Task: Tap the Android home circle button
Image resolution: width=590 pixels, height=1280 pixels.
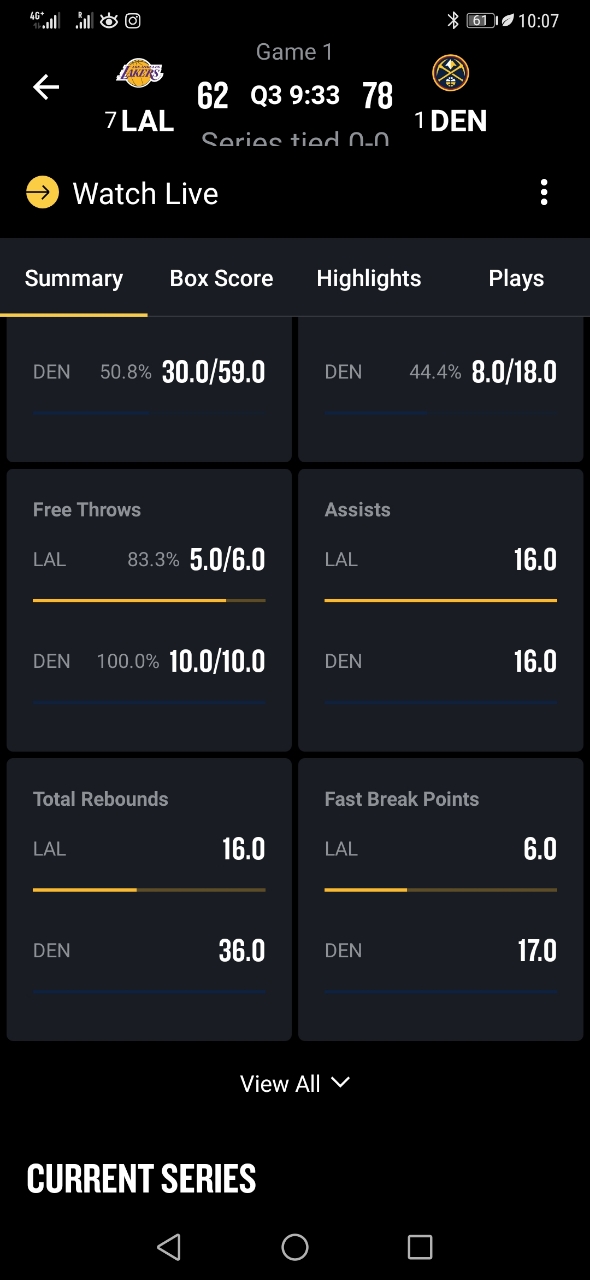Action: (x=295, y=1246)
